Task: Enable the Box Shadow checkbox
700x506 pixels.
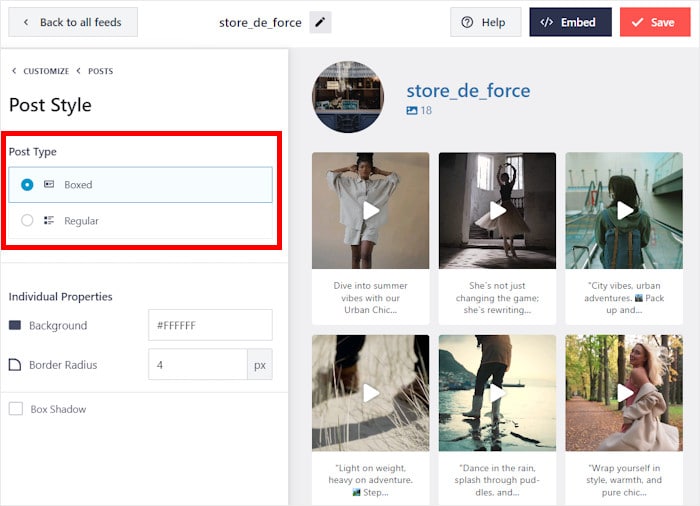Action: (16, 409)
